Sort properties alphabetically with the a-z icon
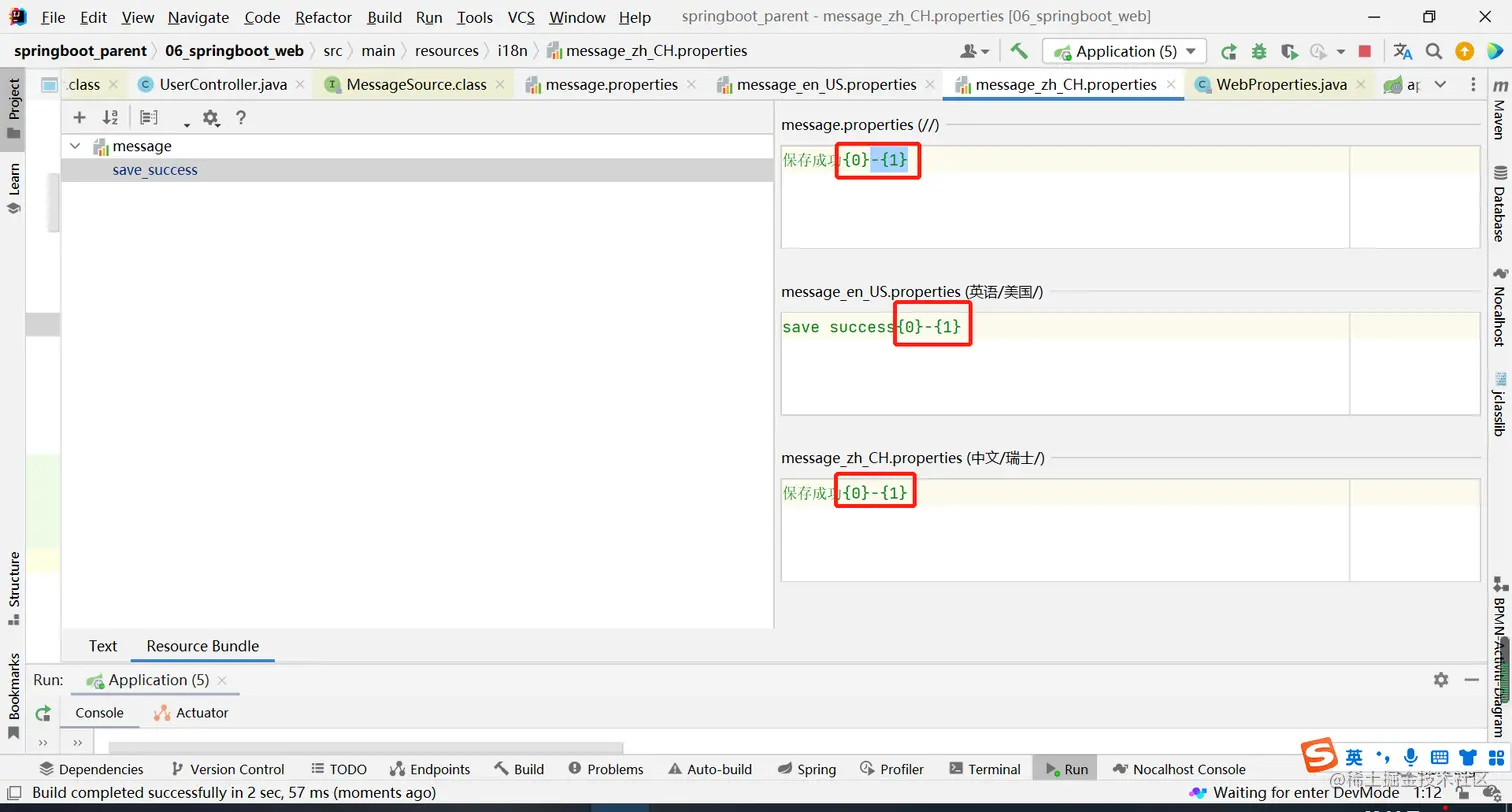This screenshot has height=812, width=1512. point(111,118)
